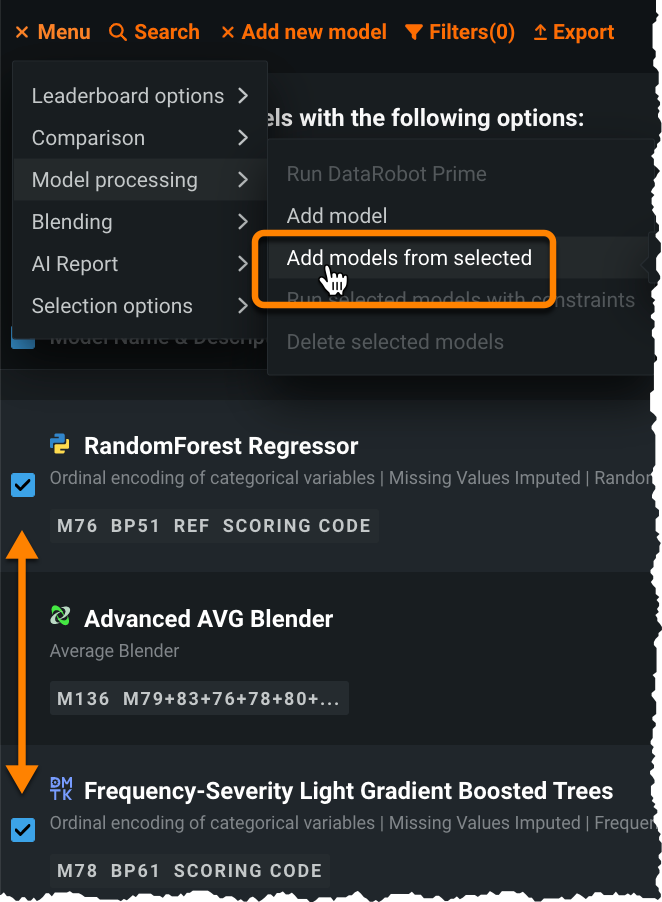Click the Advanced AVG Blender green icon
Image resolution: width=662 pixels, height=902 pixels.
60,617
